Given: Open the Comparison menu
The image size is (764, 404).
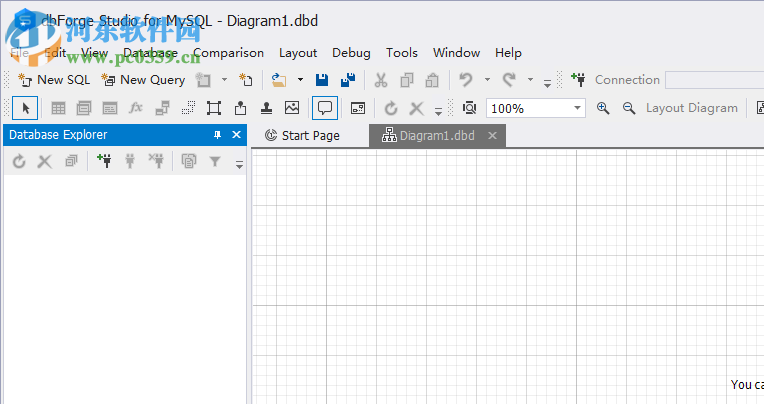Looking at the screenshot, I should tap(229, 53).
